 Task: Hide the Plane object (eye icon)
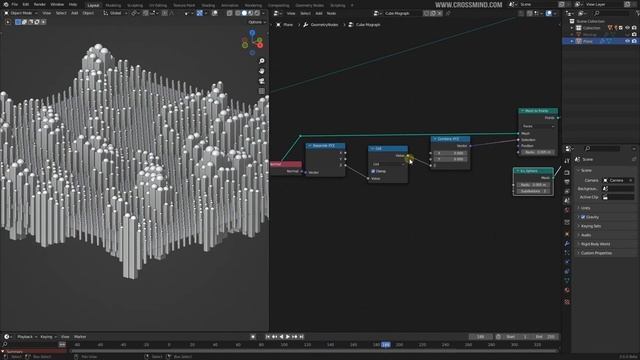click(x=627, y=41)
